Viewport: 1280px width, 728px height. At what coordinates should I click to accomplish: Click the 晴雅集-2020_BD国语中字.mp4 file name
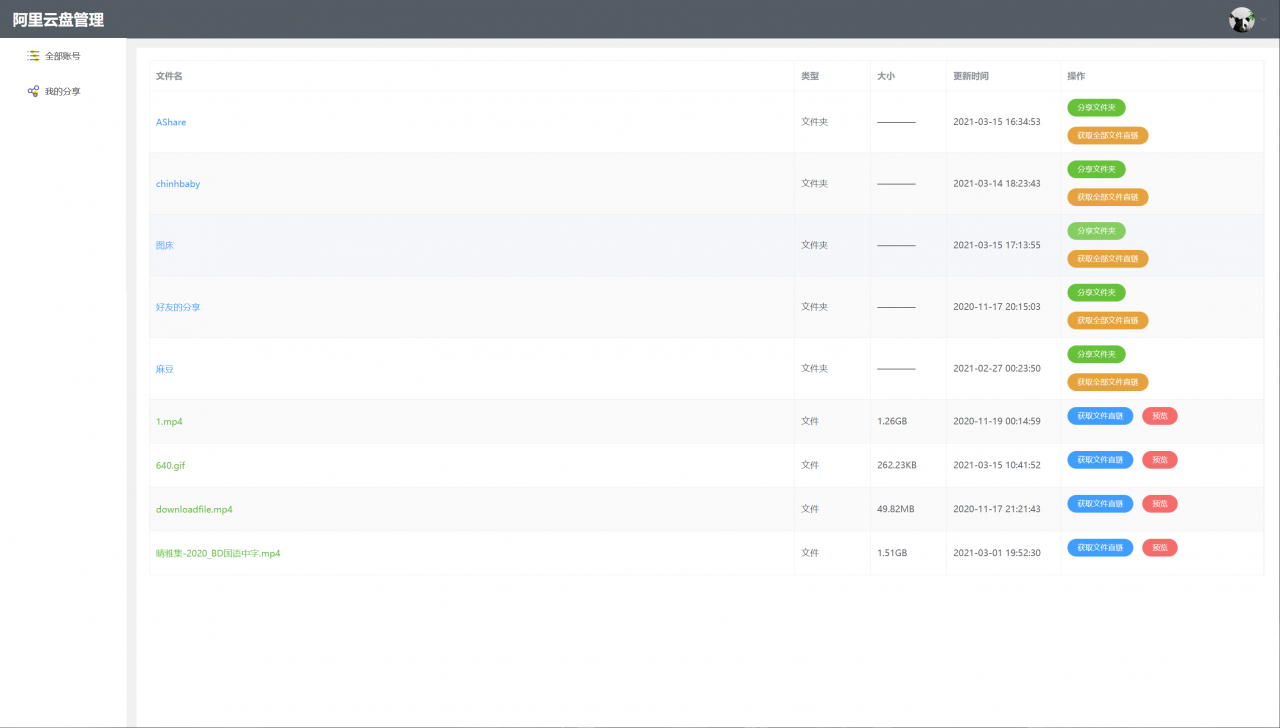pos(218,553)
